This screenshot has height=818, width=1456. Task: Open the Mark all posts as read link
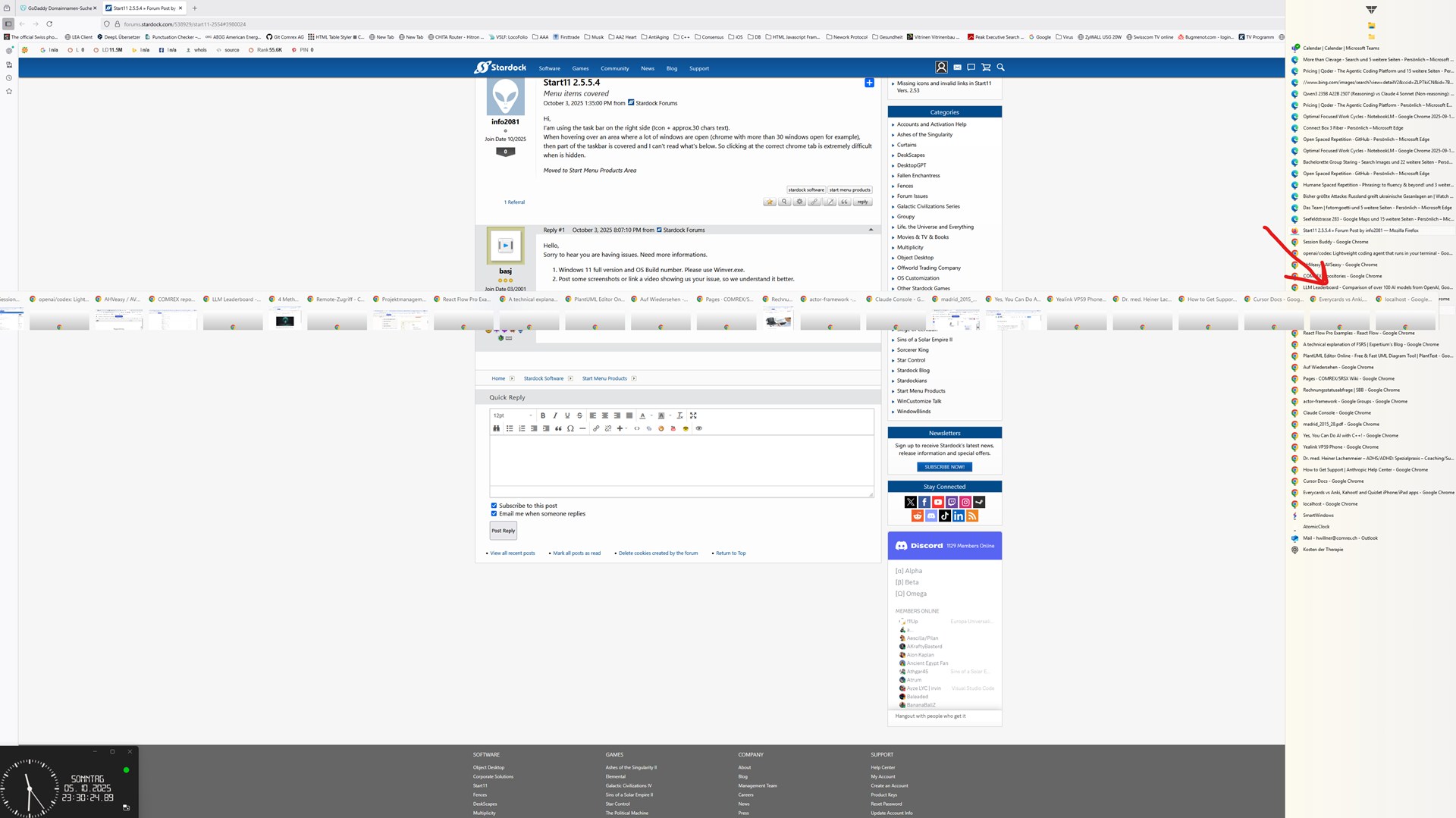576,553
